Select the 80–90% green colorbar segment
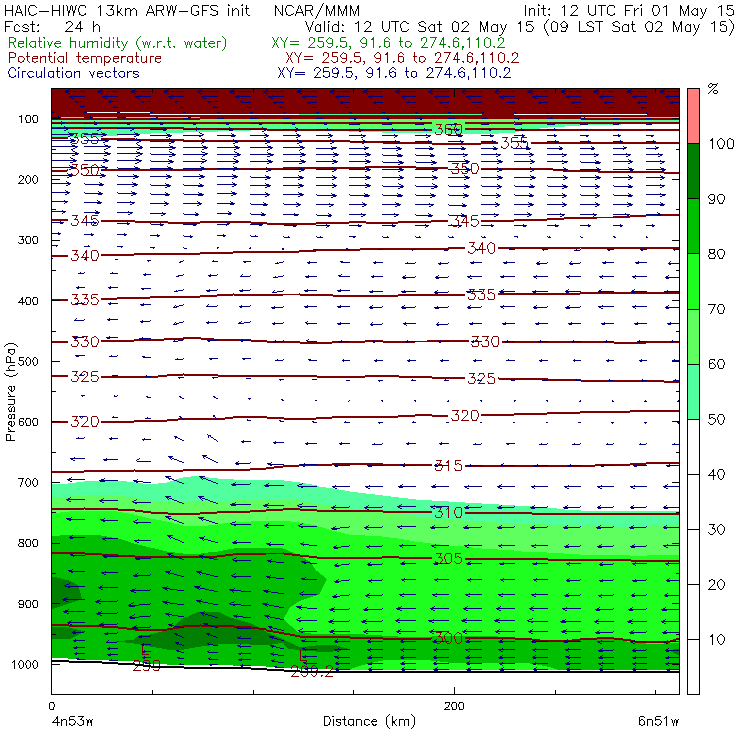Image resolution: width=740 pixels, height=740 pixels. pyautogui.click(x=693, y=226)
